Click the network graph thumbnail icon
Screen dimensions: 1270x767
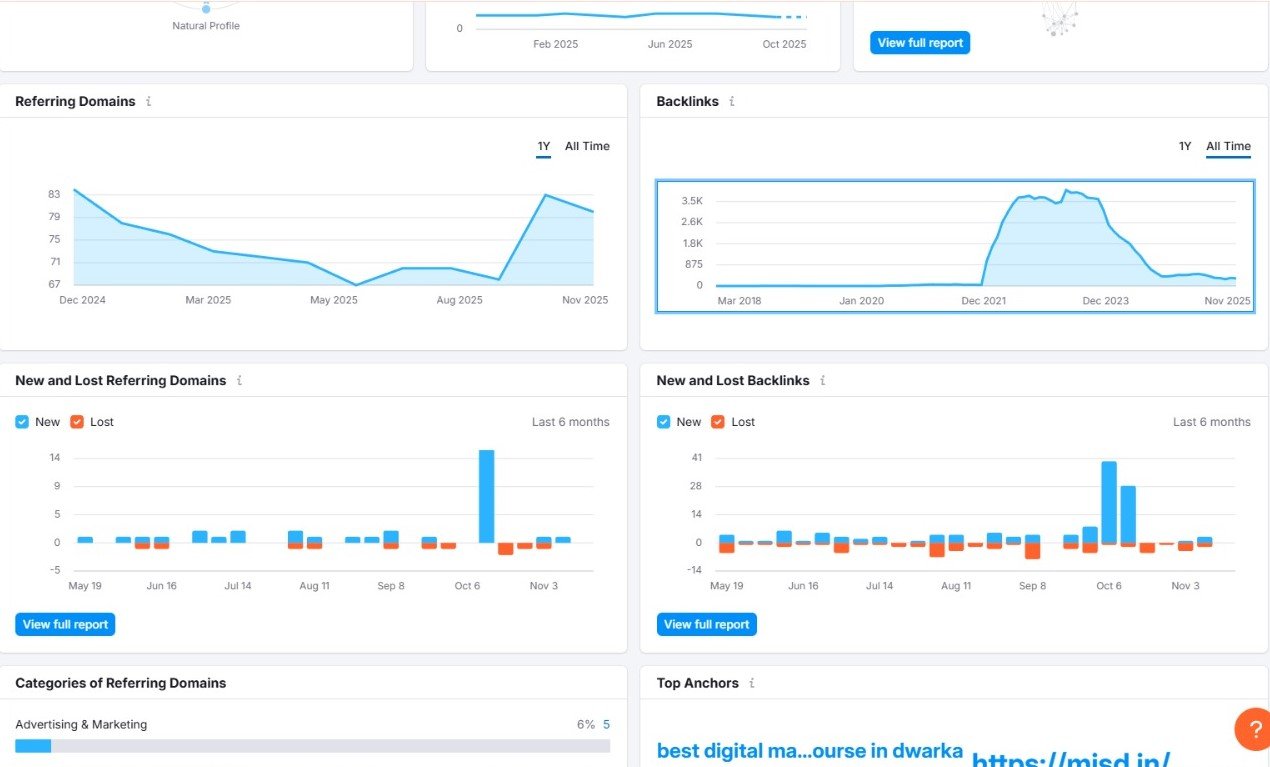tap(1058, 18)
